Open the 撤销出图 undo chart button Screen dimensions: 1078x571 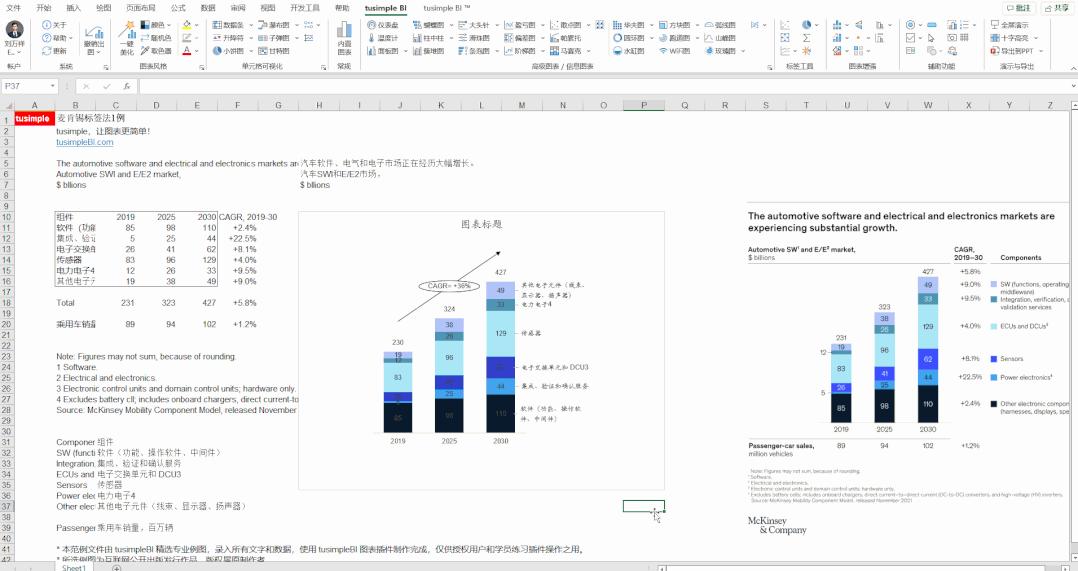94,39
